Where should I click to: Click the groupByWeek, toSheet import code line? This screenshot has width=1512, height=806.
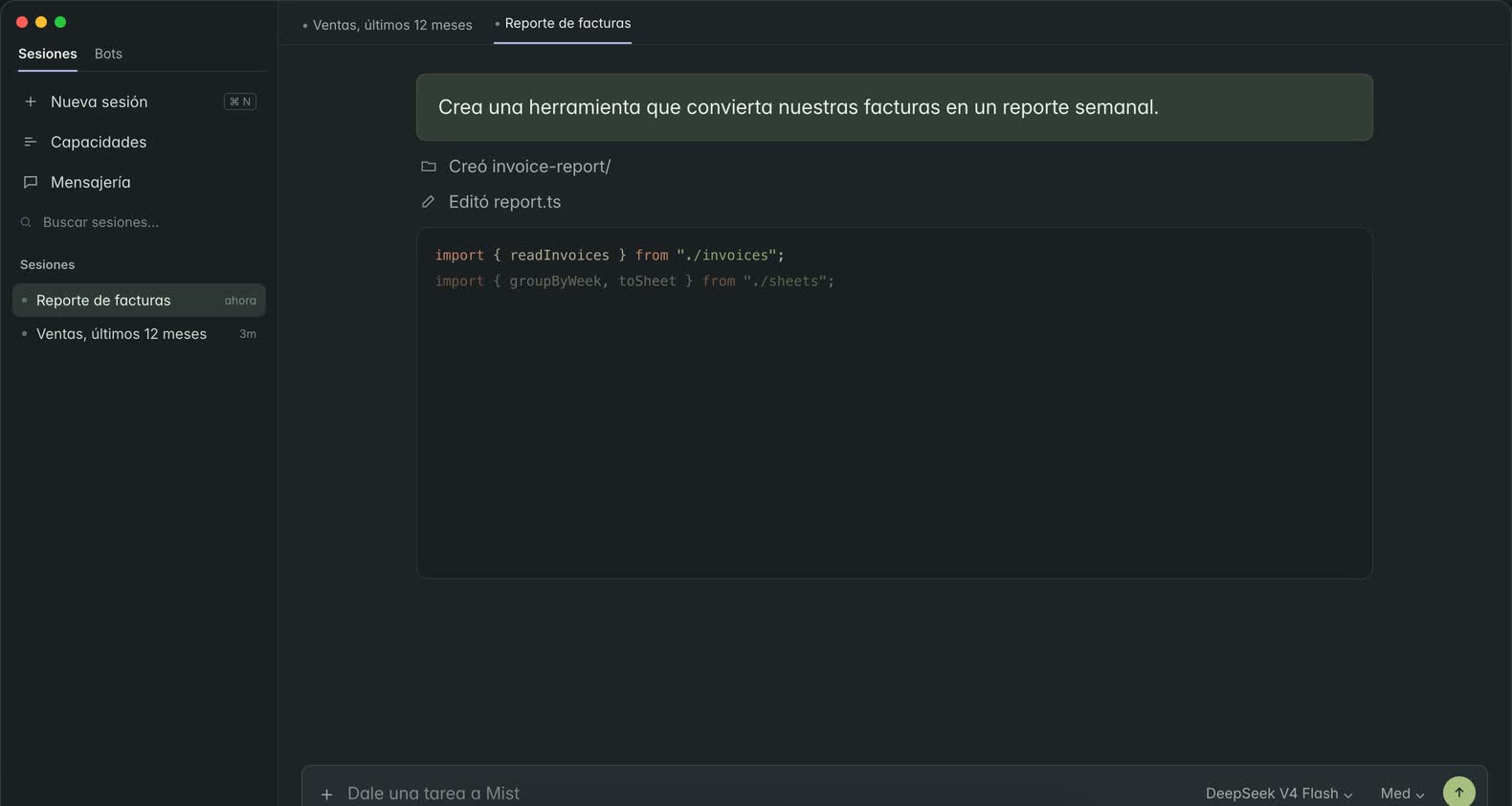634,281
